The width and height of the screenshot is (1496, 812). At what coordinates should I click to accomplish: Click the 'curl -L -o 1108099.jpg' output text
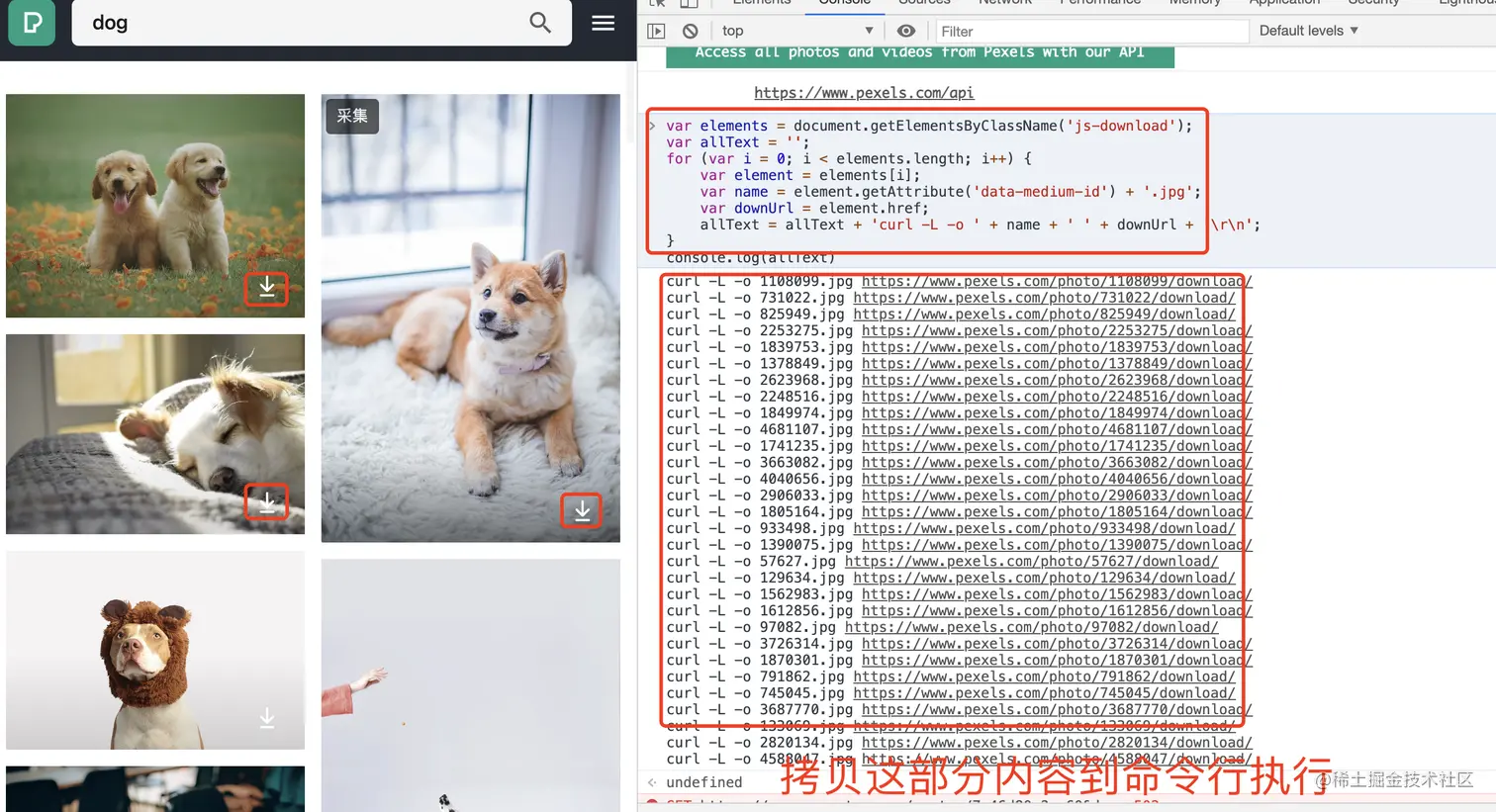coord(759,281)
